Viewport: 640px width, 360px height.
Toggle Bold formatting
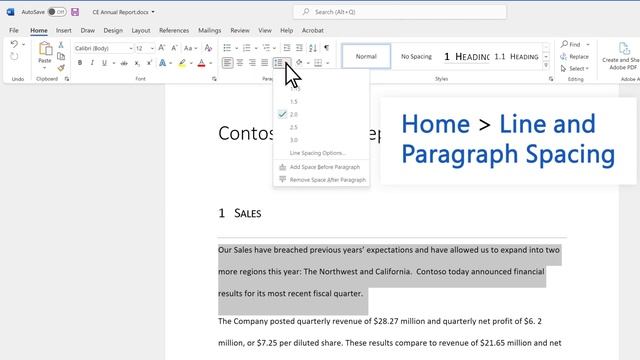click(x=80, y=63)
